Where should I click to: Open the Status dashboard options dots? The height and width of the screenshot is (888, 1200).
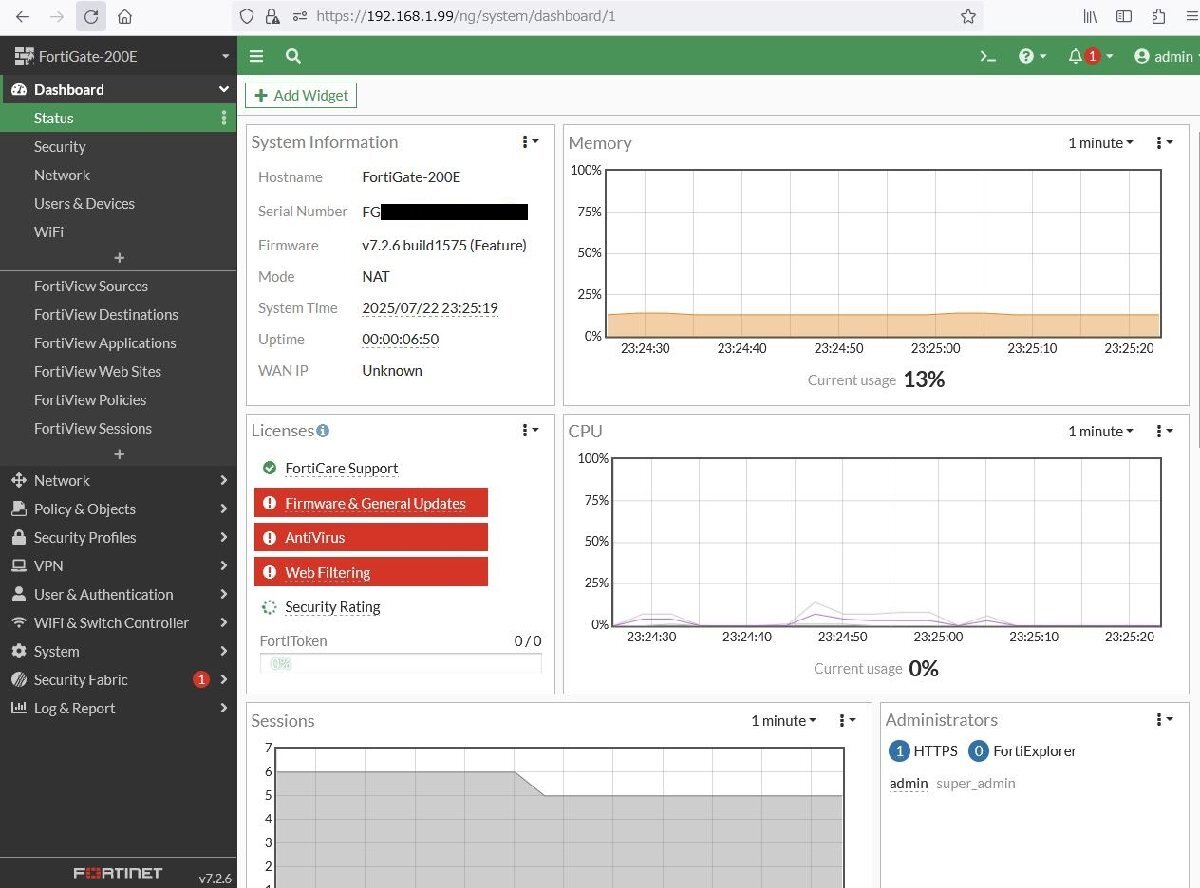[x=224, y=118]
